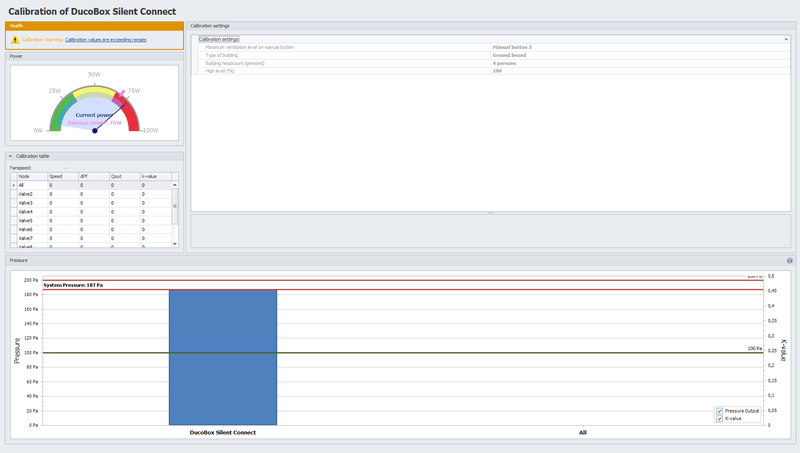Click the '4 persons' value
800x453 pixels.
point(504,63)
